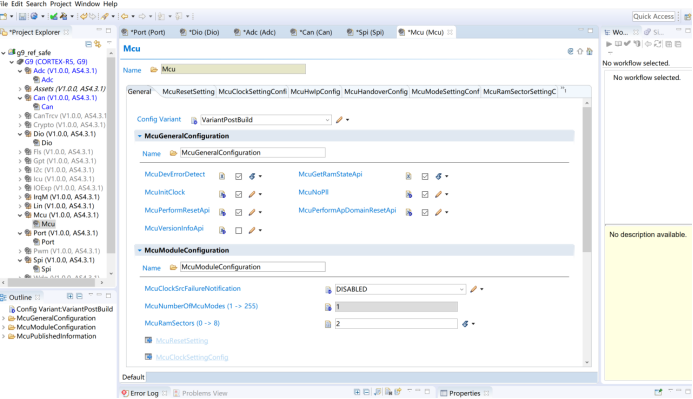Toggle the McuDevErrorDetect checkbox

click(239, 176)
